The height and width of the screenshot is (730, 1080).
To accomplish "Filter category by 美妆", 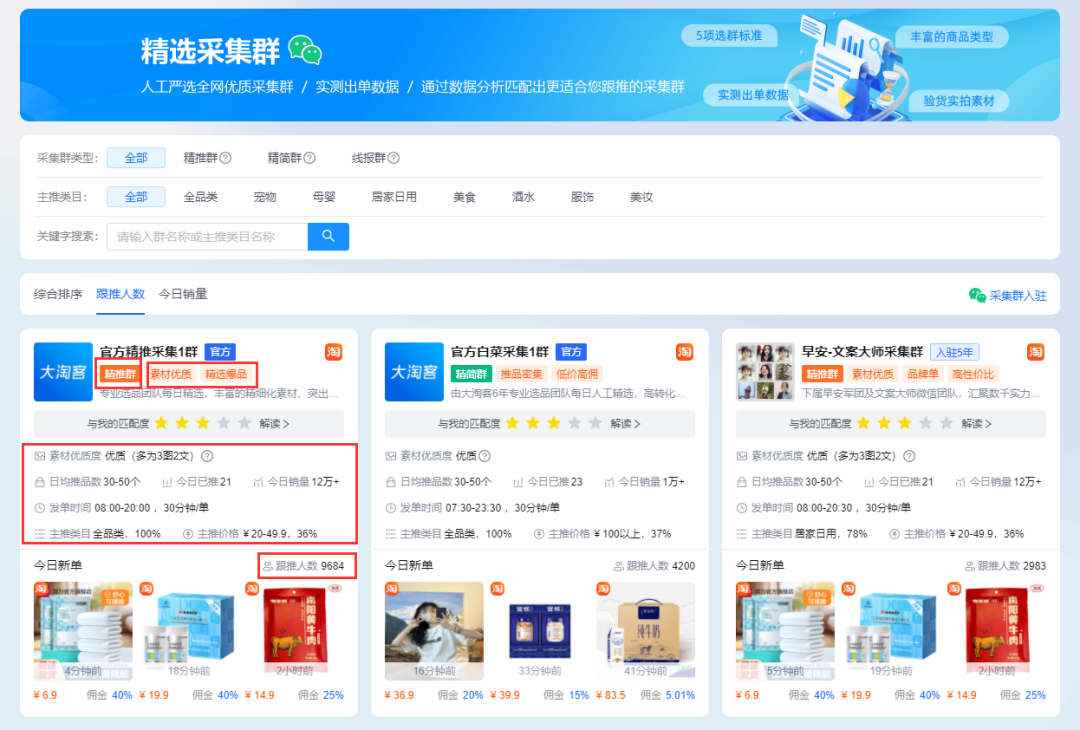I will pyautogui.click(x=641, y=197).
